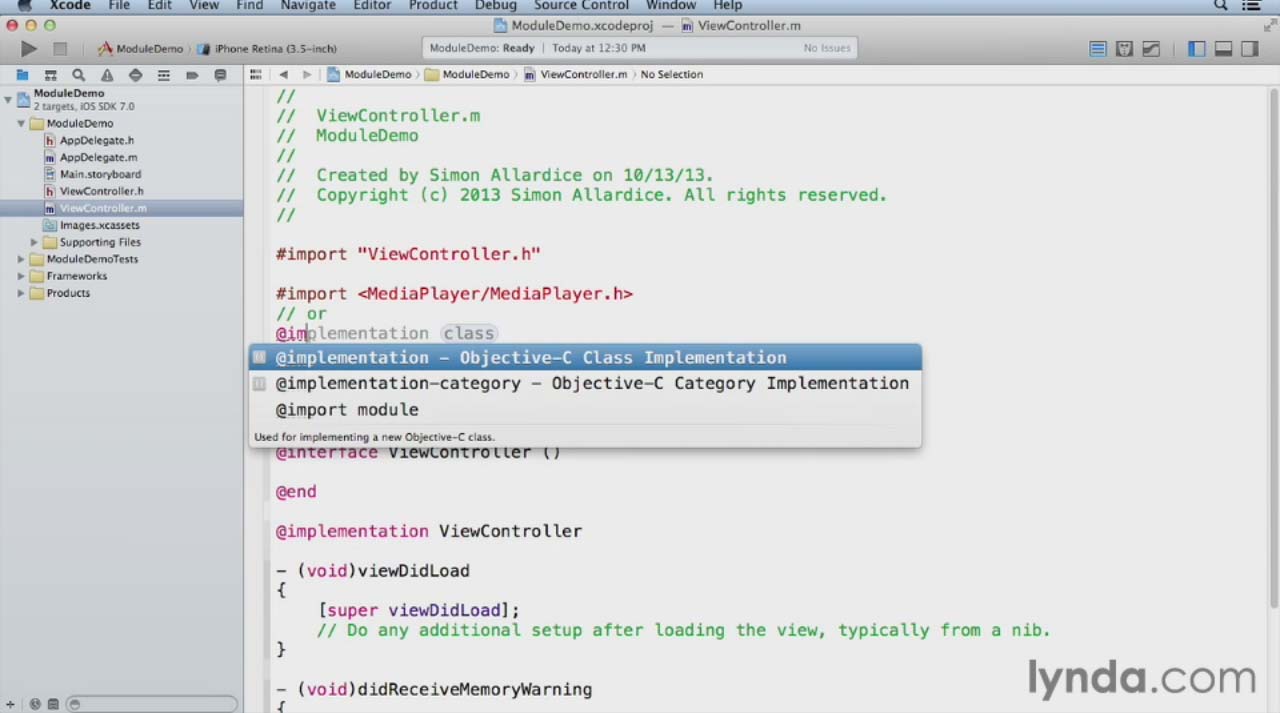The image size is (1280, 713).
Task: Add a new file with plus button
Action: click(x=10, y=704)
